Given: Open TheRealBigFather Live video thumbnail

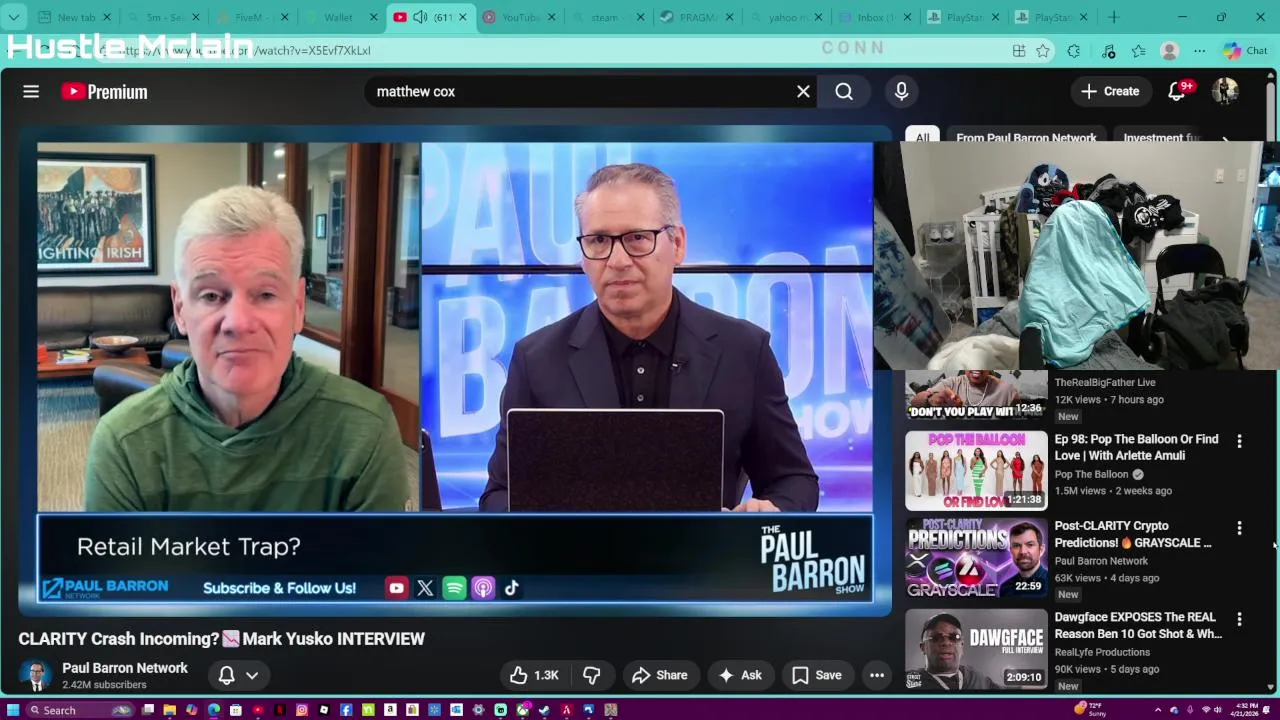Looking at the screenshot, I should click(976, 396).
